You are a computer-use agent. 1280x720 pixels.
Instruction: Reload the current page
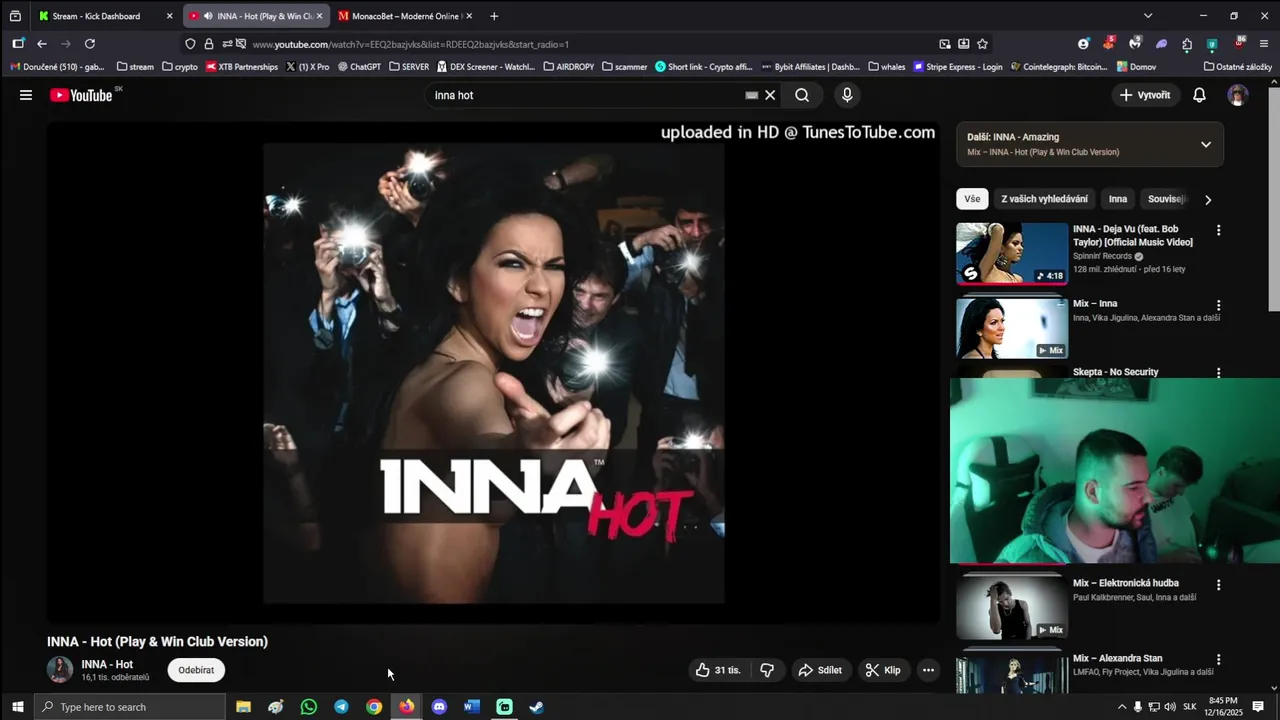pos(90,44)
